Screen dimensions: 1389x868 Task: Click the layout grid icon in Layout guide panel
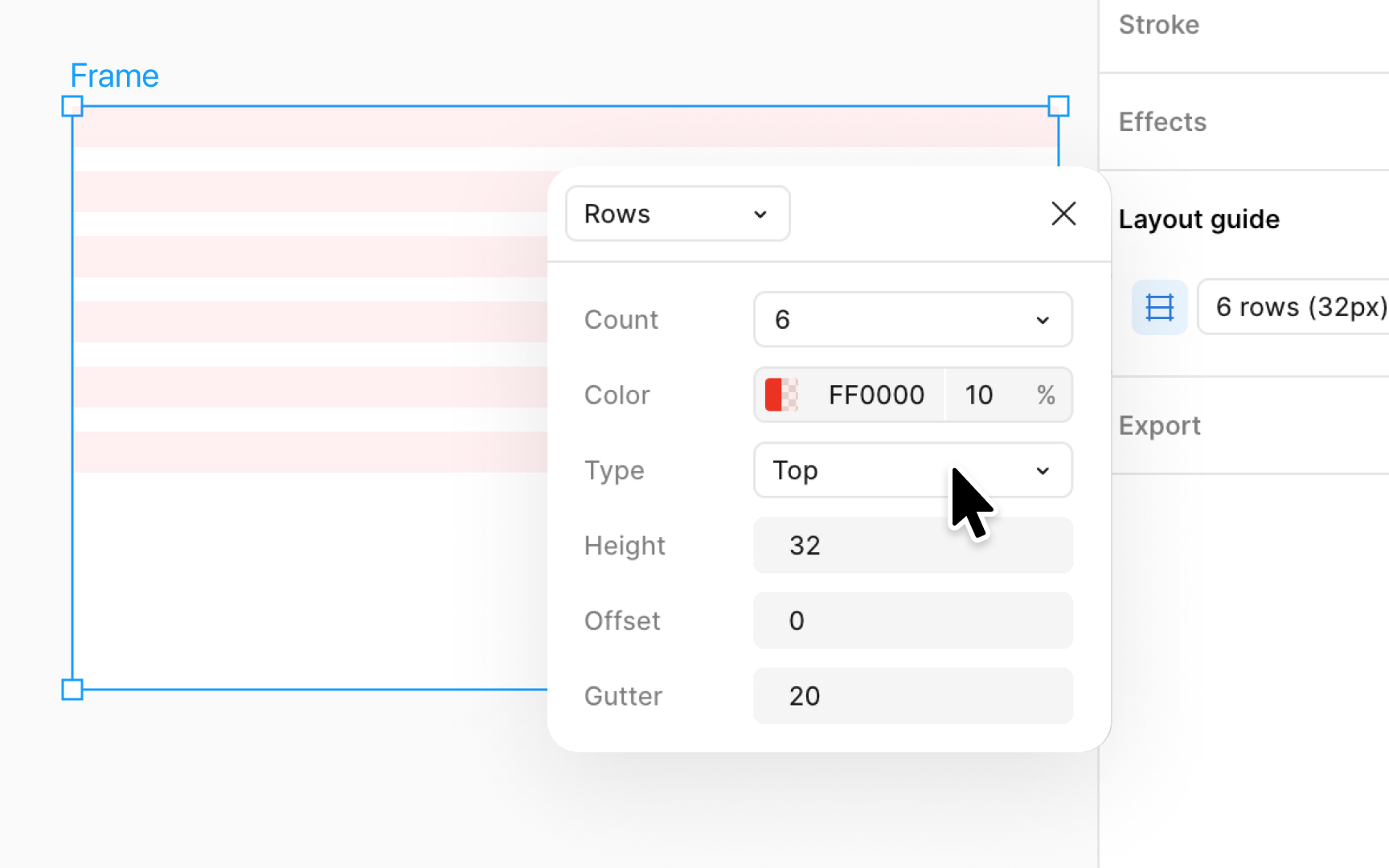point(1159,307)
